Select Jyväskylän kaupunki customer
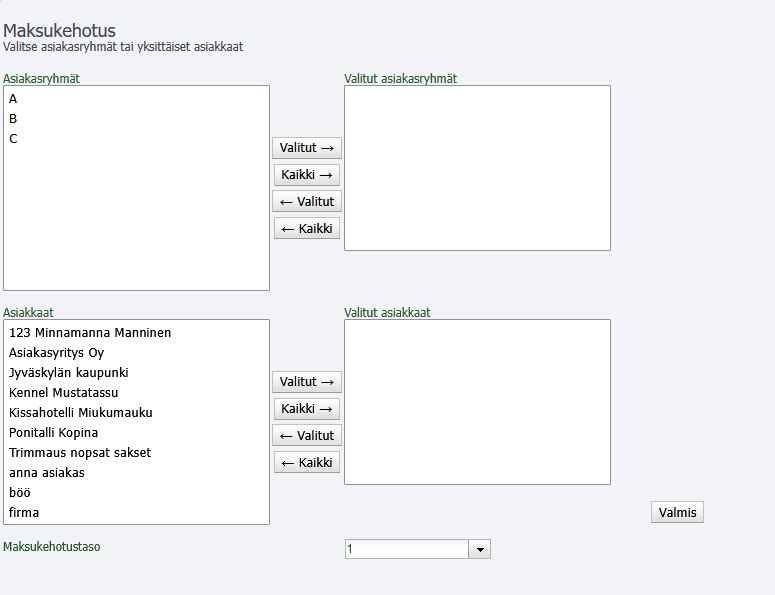The image size is (775, 595). (136, 373)
